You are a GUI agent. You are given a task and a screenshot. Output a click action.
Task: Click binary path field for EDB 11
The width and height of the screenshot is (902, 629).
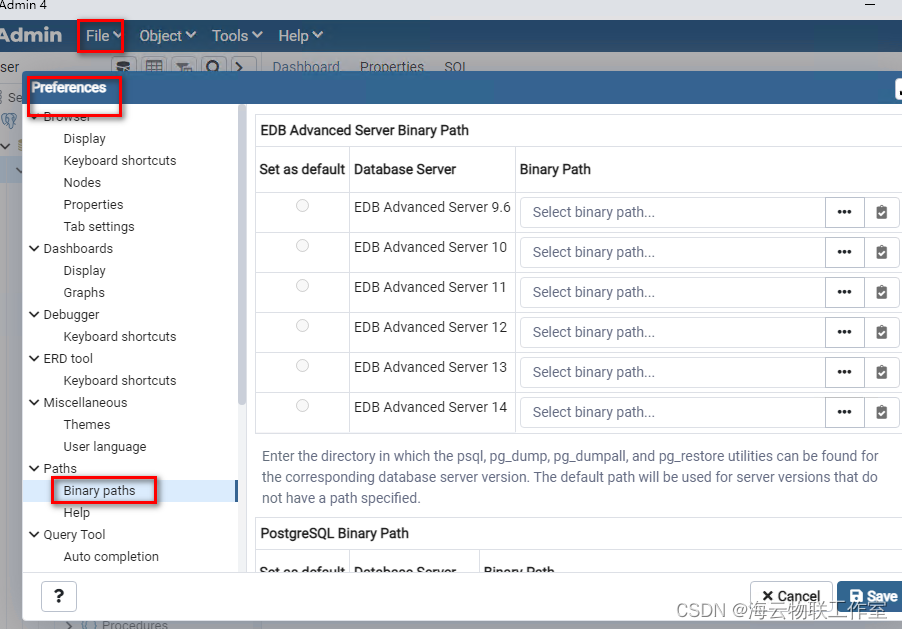coord(672,292)
